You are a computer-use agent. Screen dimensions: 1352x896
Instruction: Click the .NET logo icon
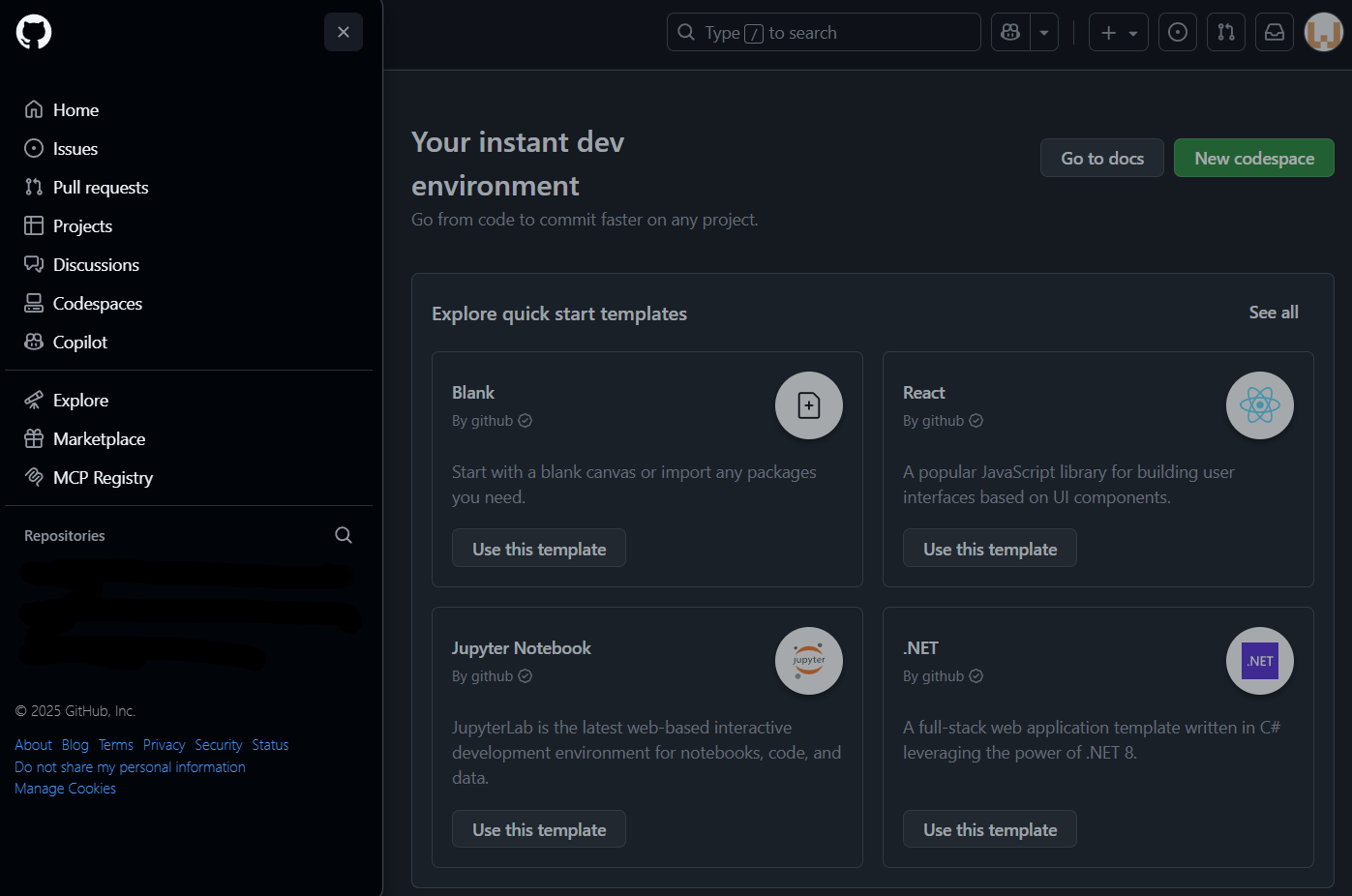point(1259,661)
